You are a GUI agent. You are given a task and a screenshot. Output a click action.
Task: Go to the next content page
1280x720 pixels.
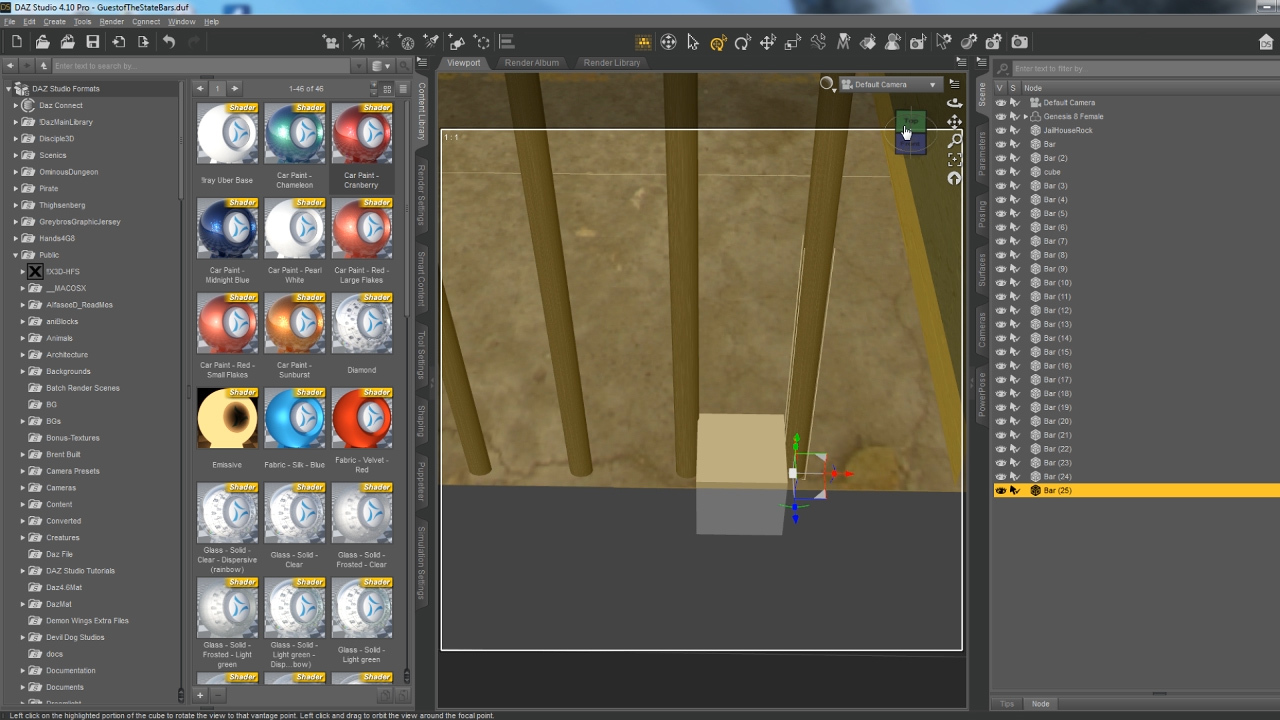(236, 89)
